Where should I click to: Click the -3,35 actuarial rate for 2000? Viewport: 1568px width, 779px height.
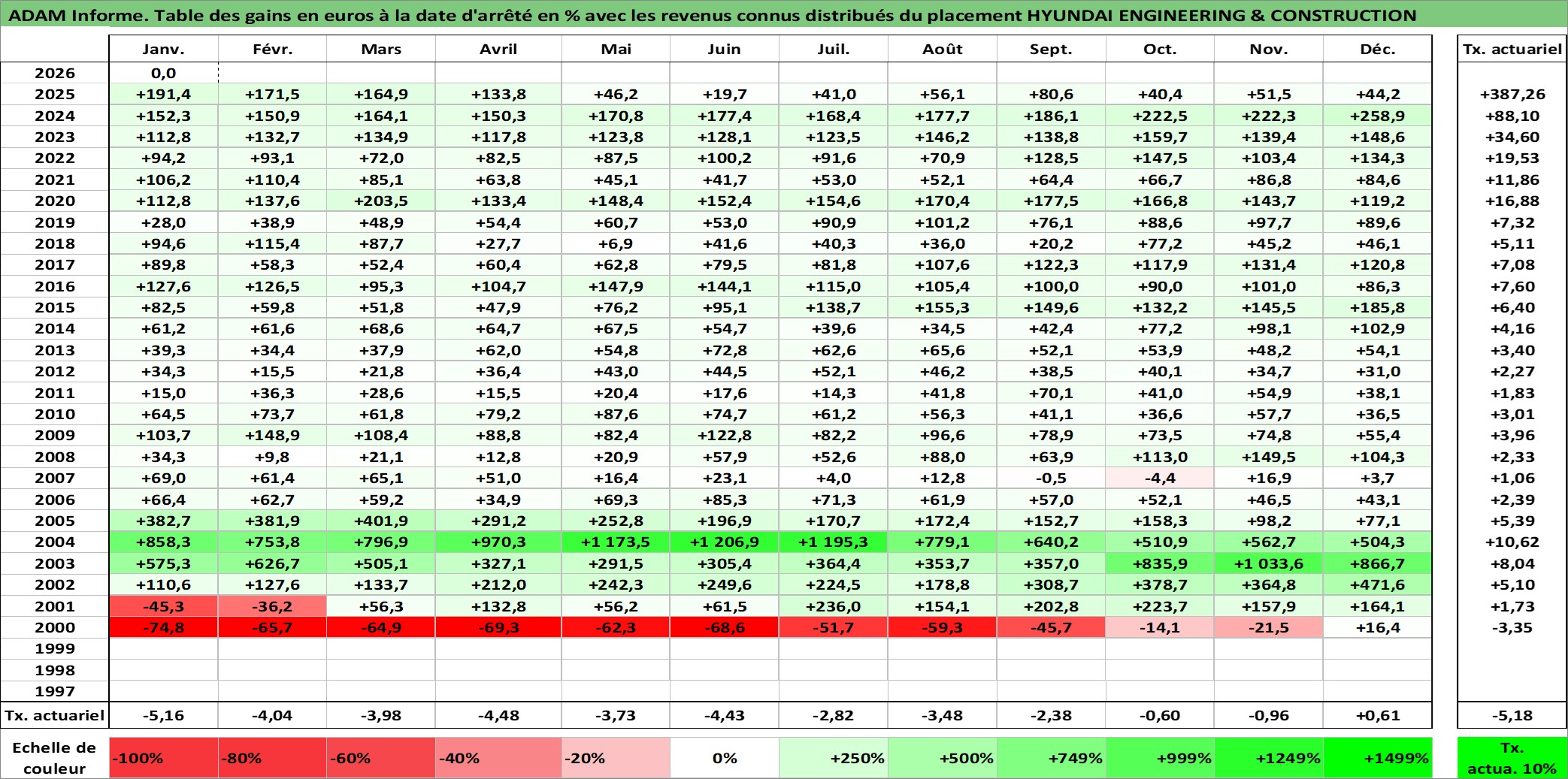click(x=1512, y=627)
